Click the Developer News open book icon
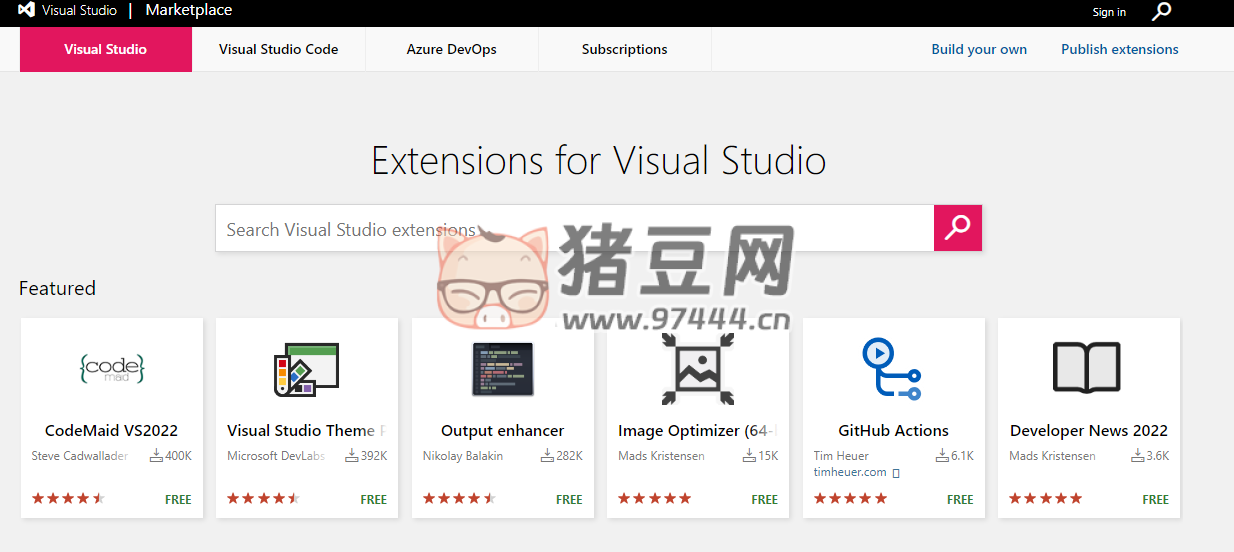 (x=1087, y=368)
